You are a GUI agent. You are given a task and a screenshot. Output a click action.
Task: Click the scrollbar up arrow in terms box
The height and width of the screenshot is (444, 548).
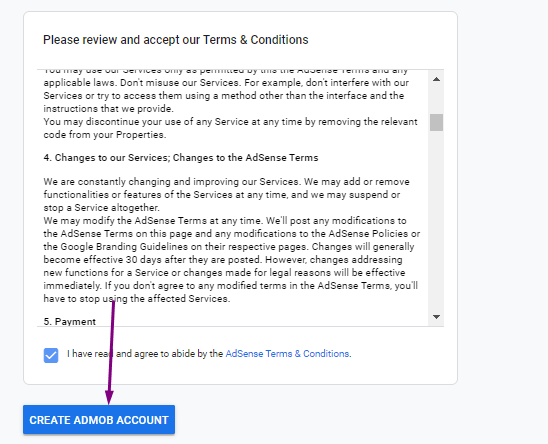436,79
